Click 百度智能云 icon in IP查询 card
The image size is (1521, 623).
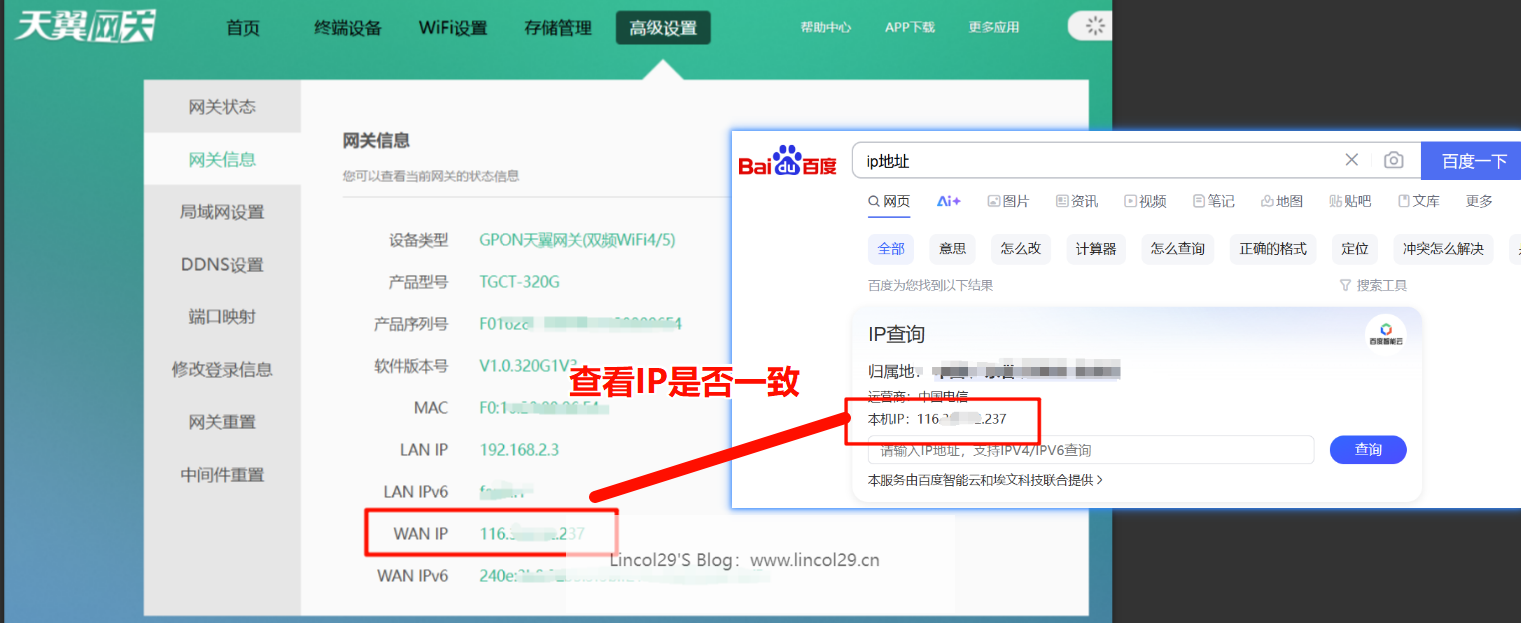point(1385,334)
